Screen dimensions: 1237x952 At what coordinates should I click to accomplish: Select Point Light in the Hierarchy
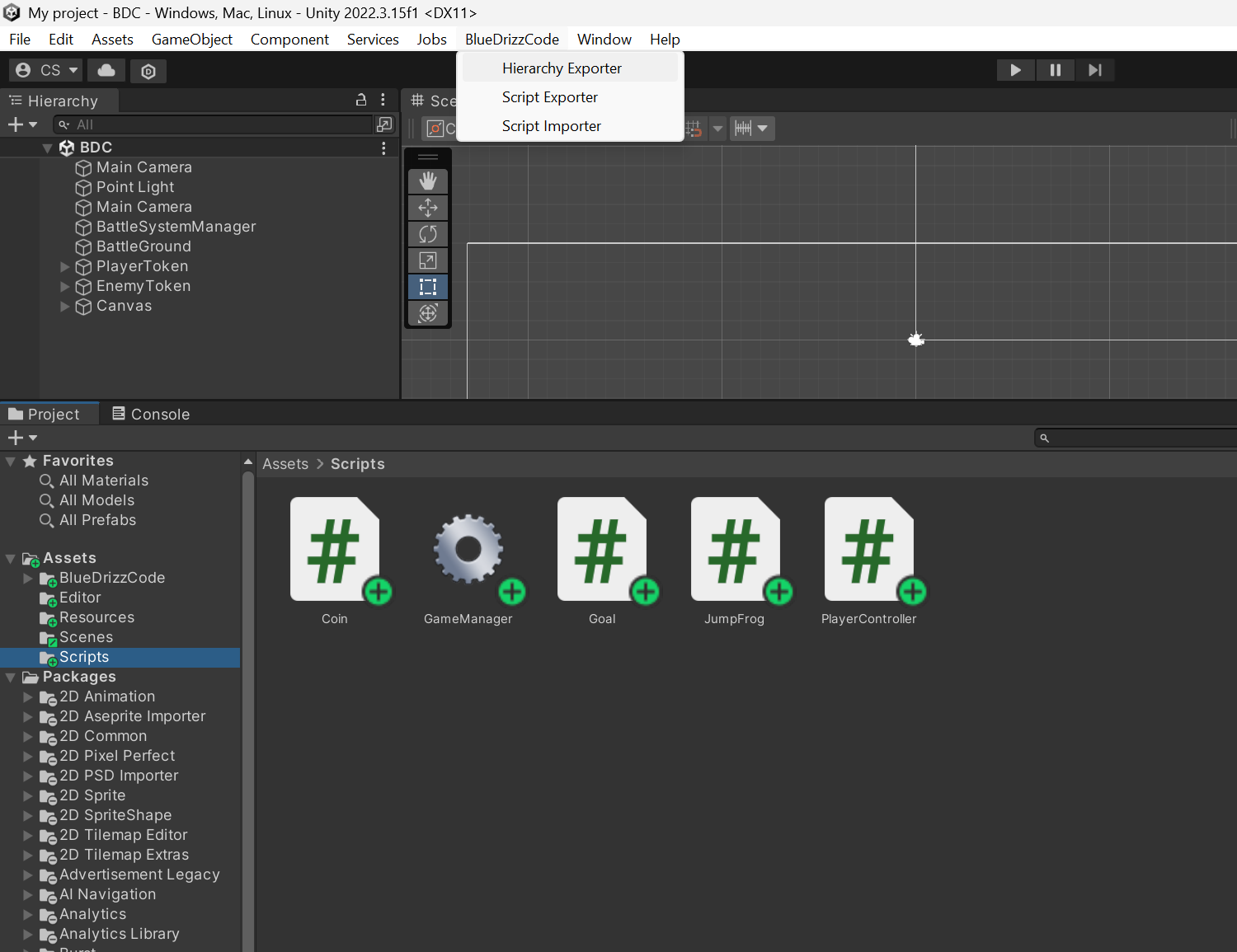[134, 187]
